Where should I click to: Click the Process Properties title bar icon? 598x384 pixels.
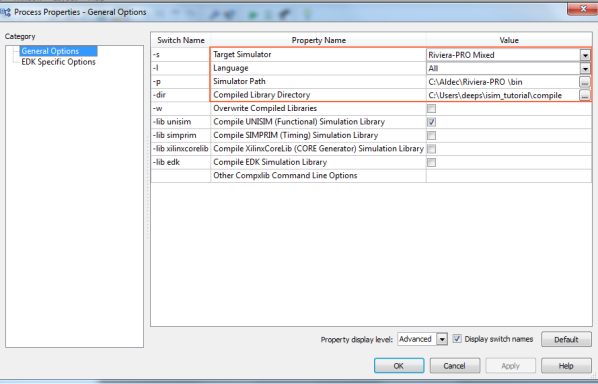(x=5, y=12)
